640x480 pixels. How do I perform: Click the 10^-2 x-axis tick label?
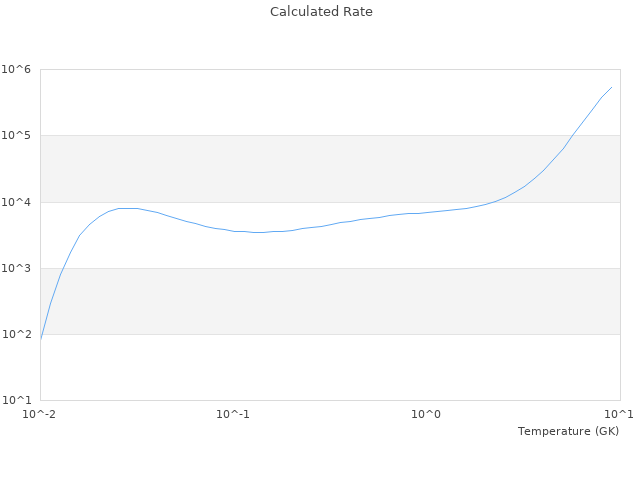pos(40,414)
